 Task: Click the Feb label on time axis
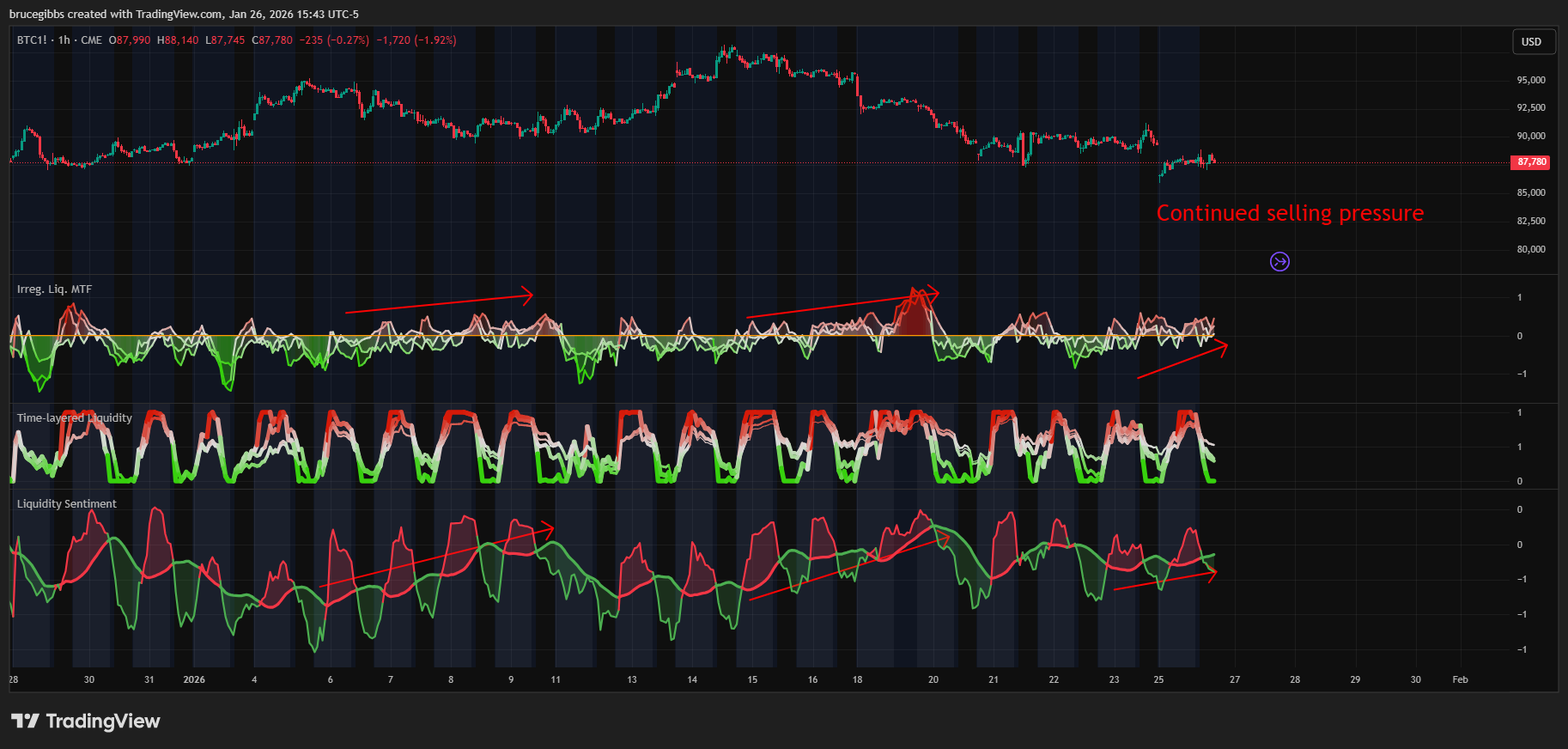point(1460,679)
